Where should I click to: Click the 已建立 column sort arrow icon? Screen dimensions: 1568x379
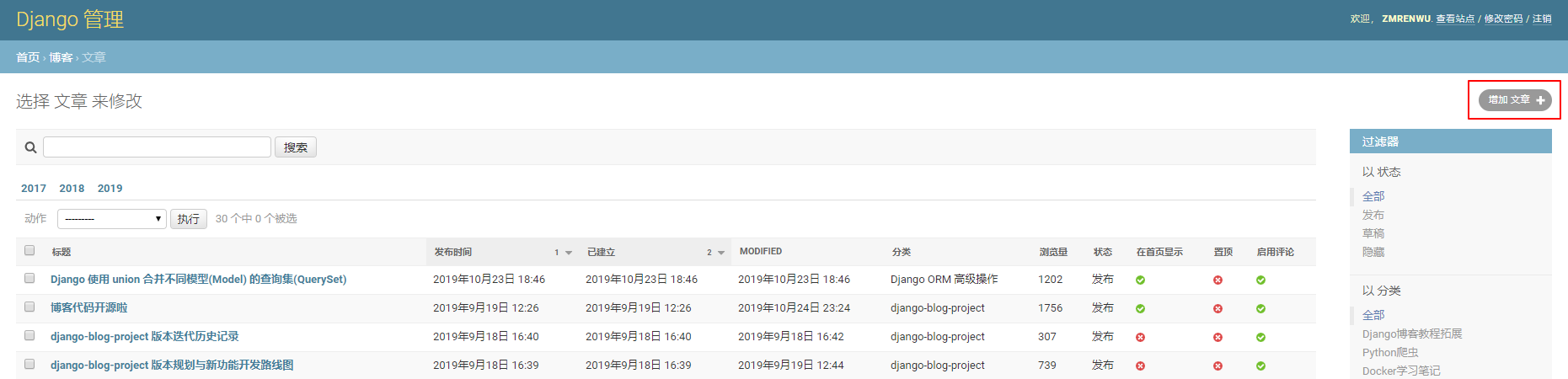point(721,253)
